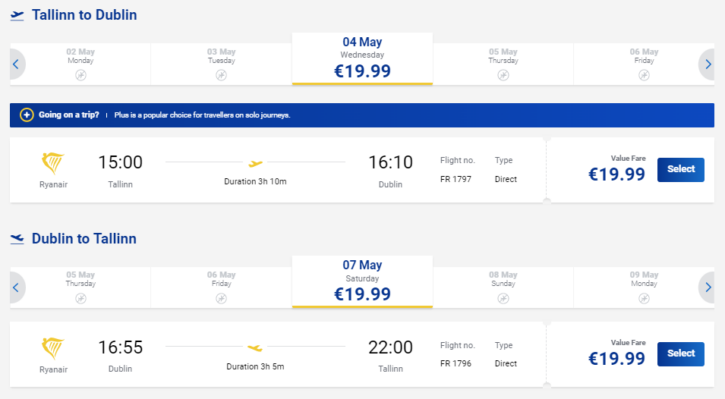Image resolution: width=725 pixels, height=399 pixels.
Task: Click the yellow plane icon on the 15:00 flight line
Action: [x=255, y=163]
